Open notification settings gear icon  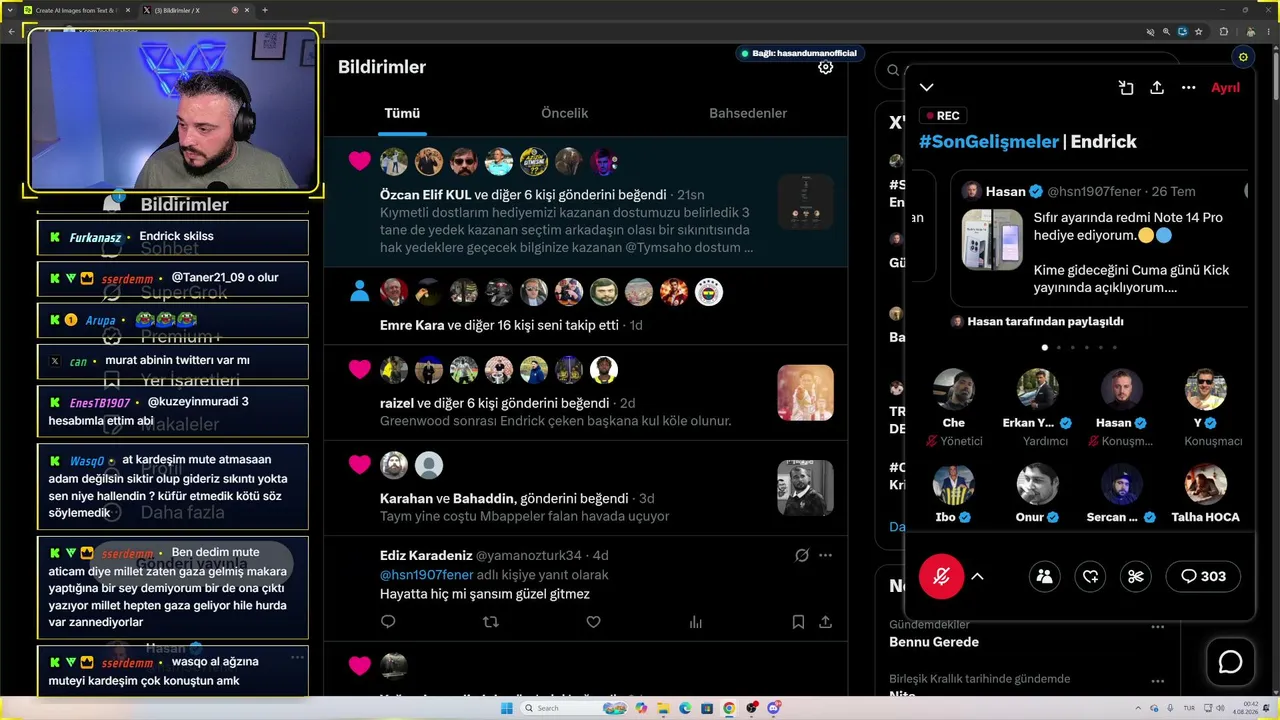pos(825,67)
